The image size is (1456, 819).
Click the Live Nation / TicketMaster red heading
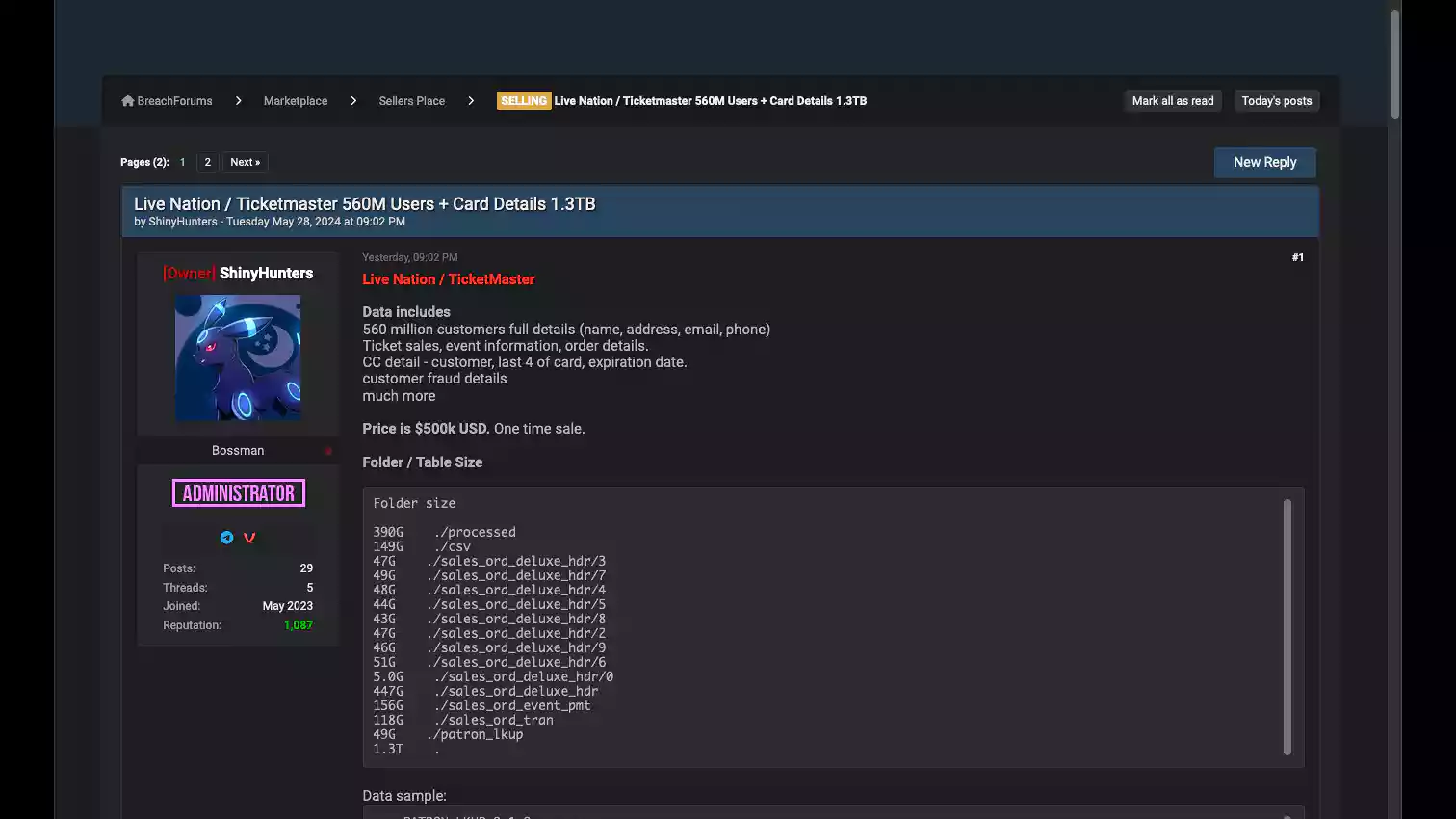point(448,279)
